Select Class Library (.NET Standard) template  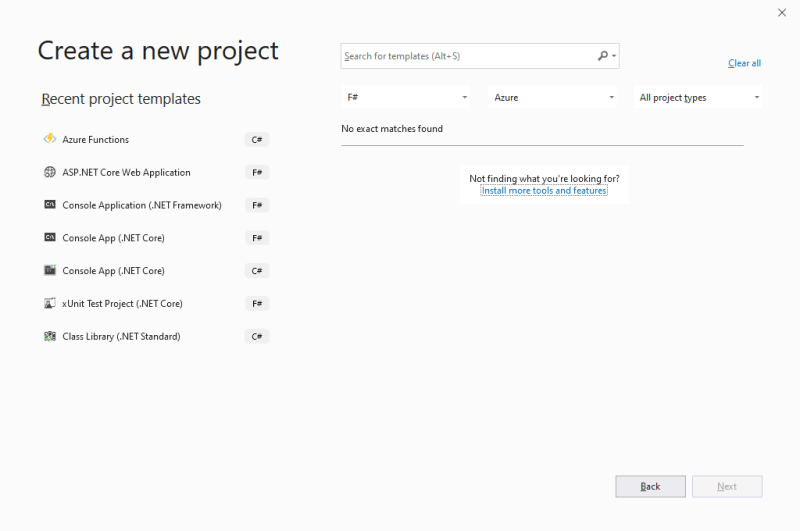tap(156, 336)
